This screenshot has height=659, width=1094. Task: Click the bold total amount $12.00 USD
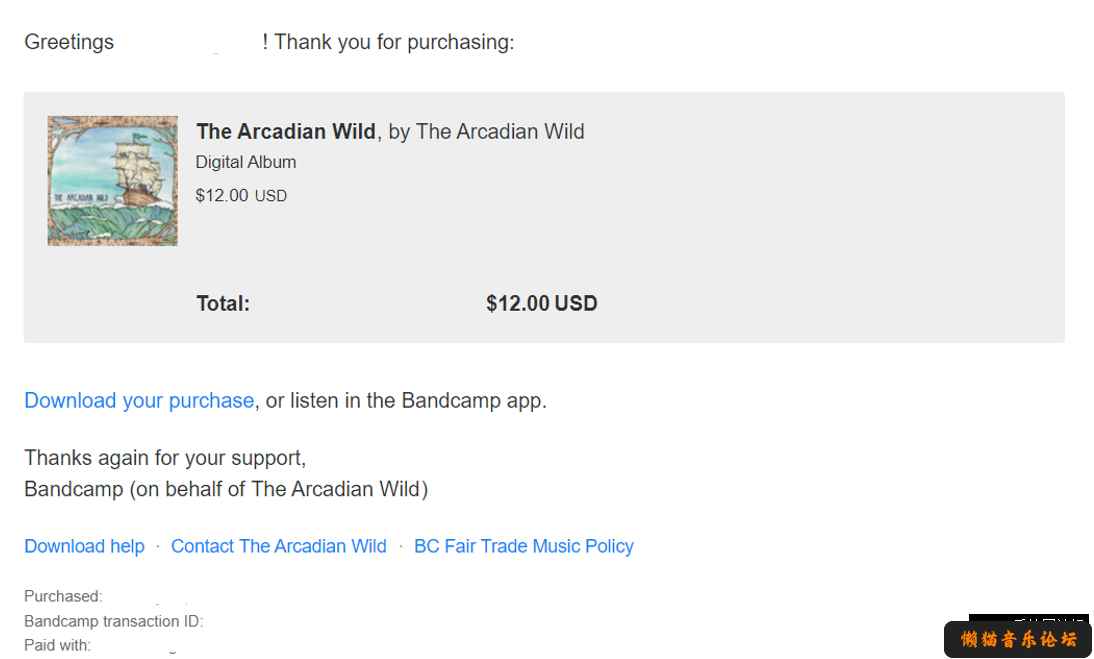point(541,303)
